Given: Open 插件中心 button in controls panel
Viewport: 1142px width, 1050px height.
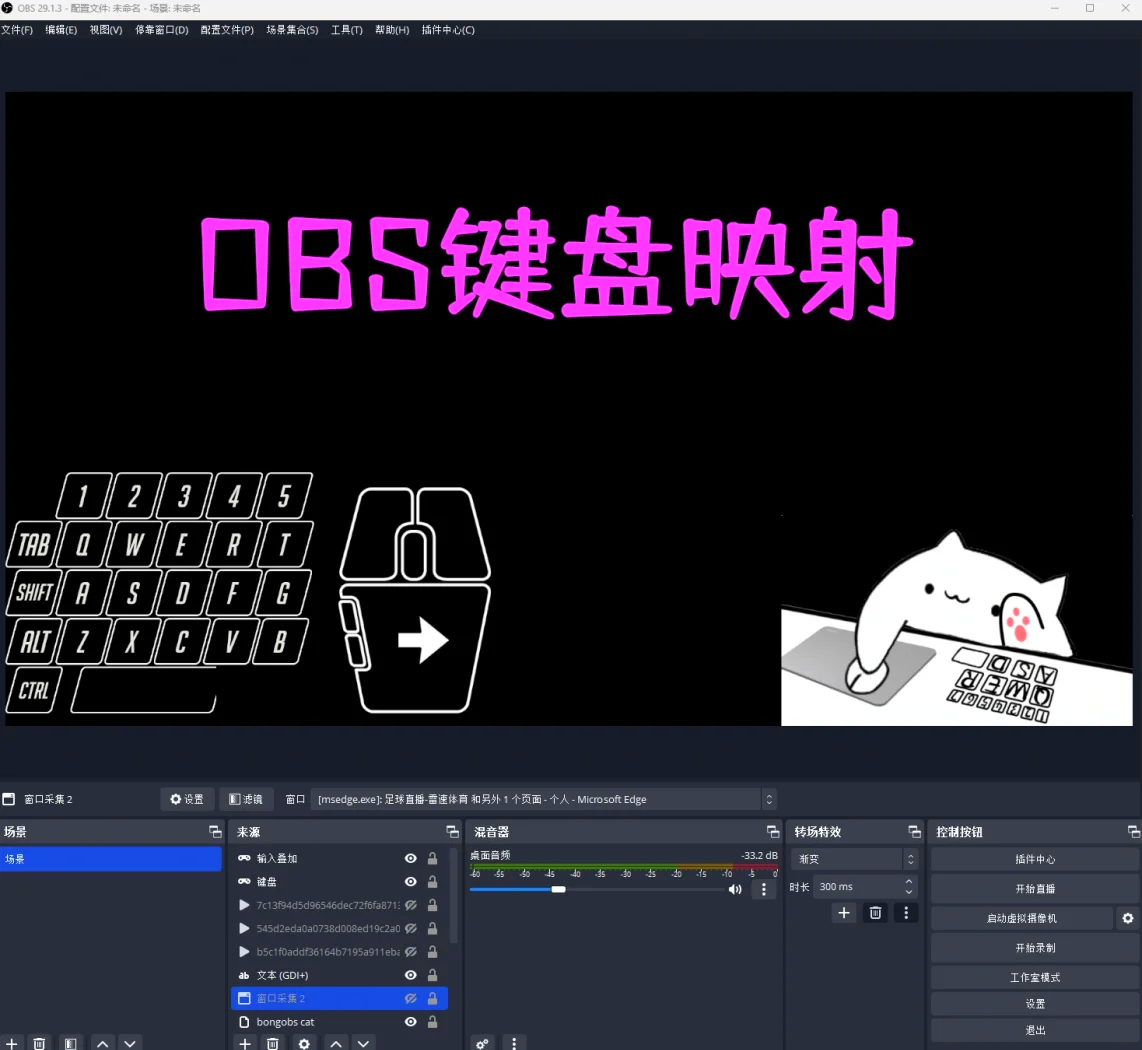Looking at the screenshot, I should [x=1035, y=859].
